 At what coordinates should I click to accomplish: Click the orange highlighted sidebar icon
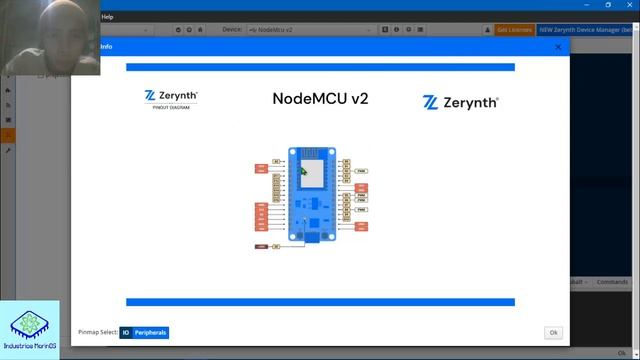(8, 136)
